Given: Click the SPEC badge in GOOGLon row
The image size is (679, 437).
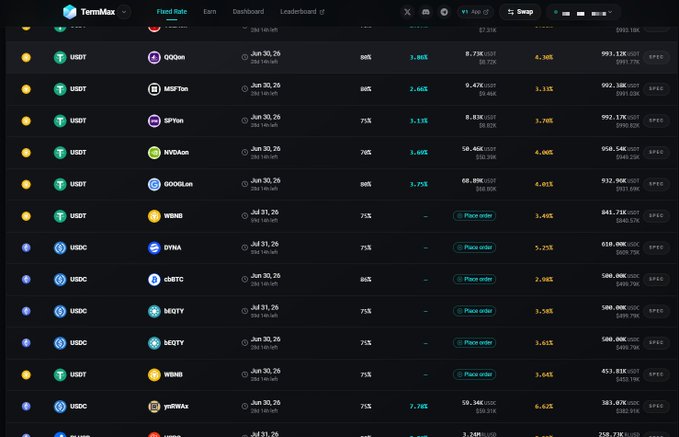Looking at the screenshot, I should click(656, 184).
